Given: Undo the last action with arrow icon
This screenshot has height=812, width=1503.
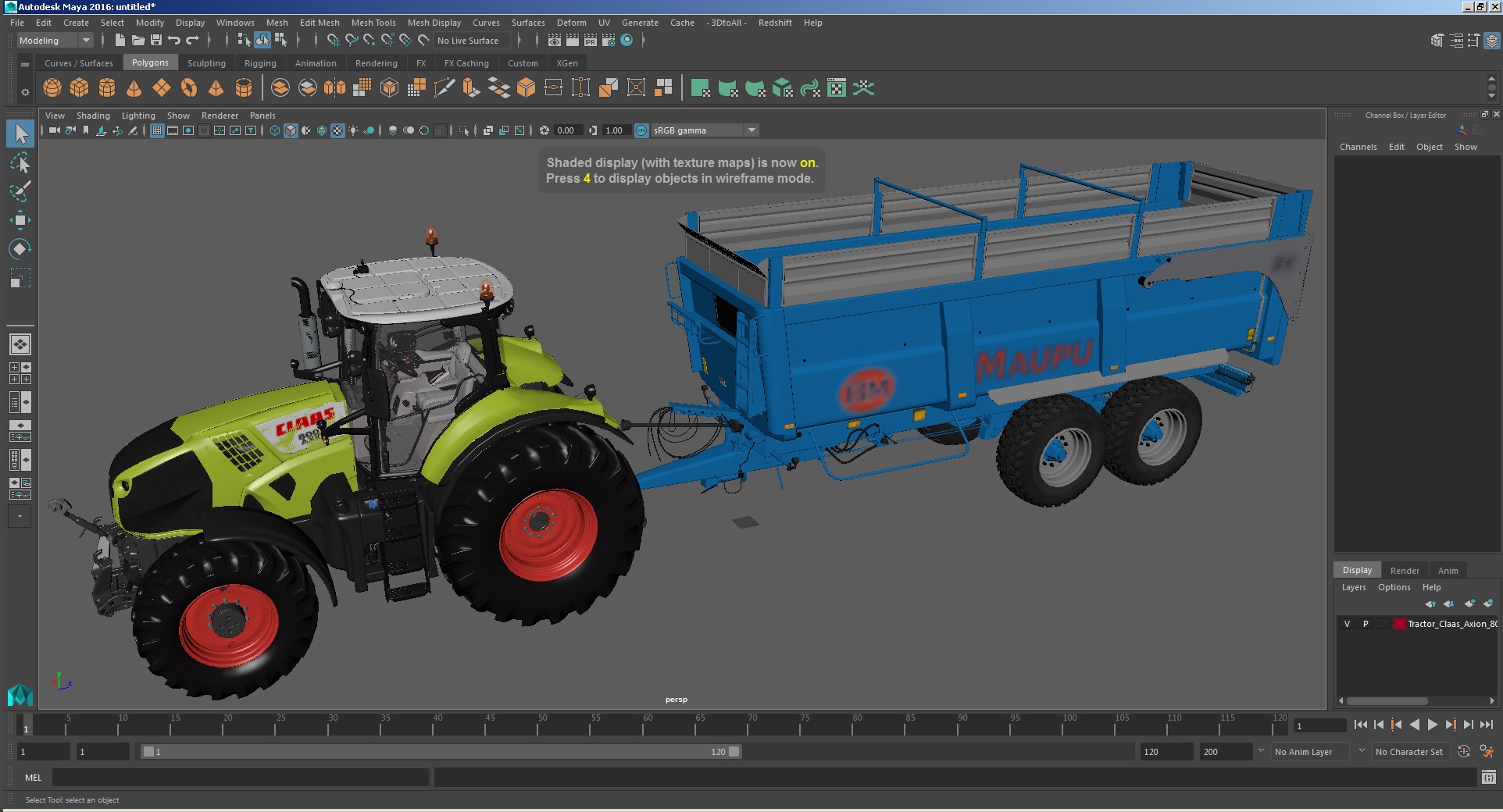Looking at the screenshot, I should coord(174,40).
